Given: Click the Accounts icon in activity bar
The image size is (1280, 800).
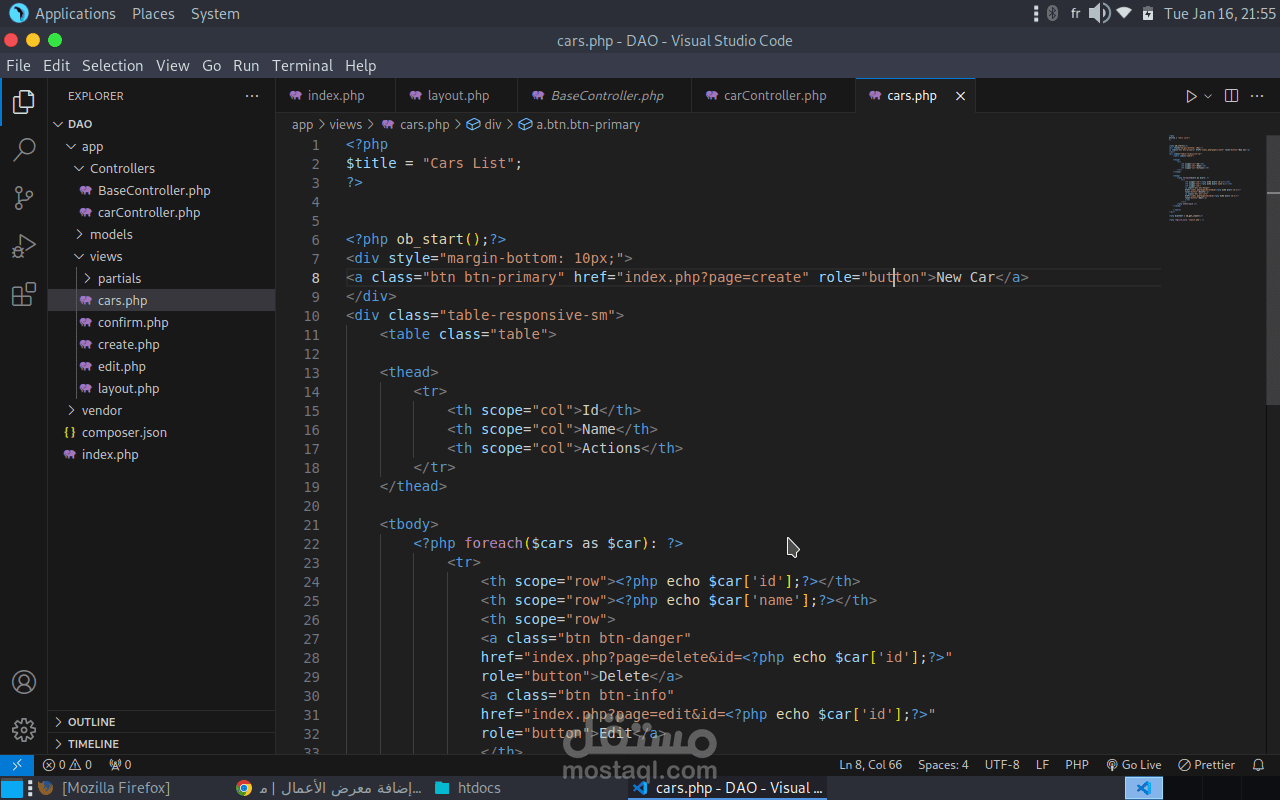Looking at the screenshot, I should [24, 682].
